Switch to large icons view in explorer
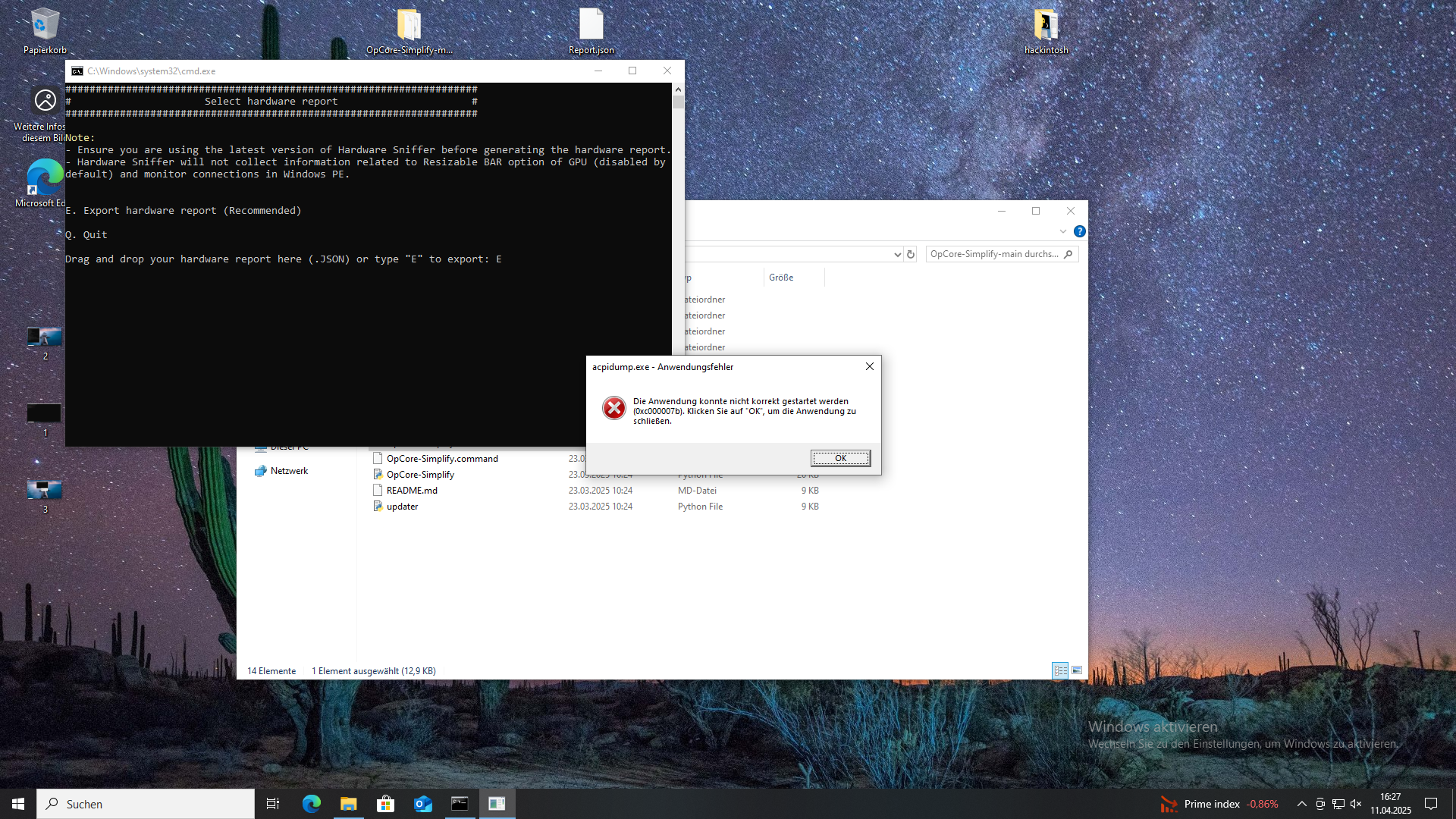 (1077, 670)
